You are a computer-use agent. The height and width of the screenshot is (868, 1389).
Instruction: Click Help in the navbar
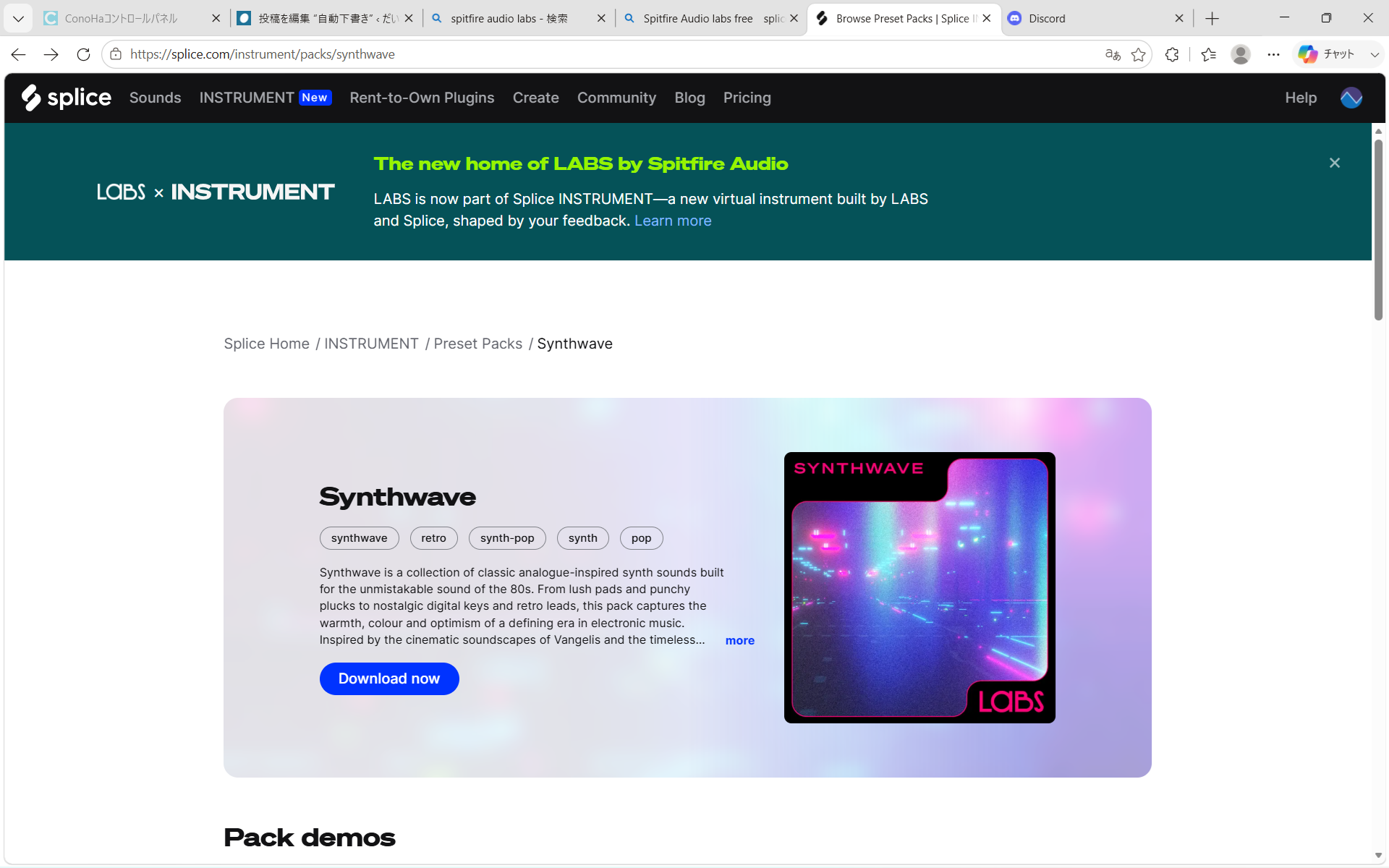pyautogui.click(x=1300, y=98)
